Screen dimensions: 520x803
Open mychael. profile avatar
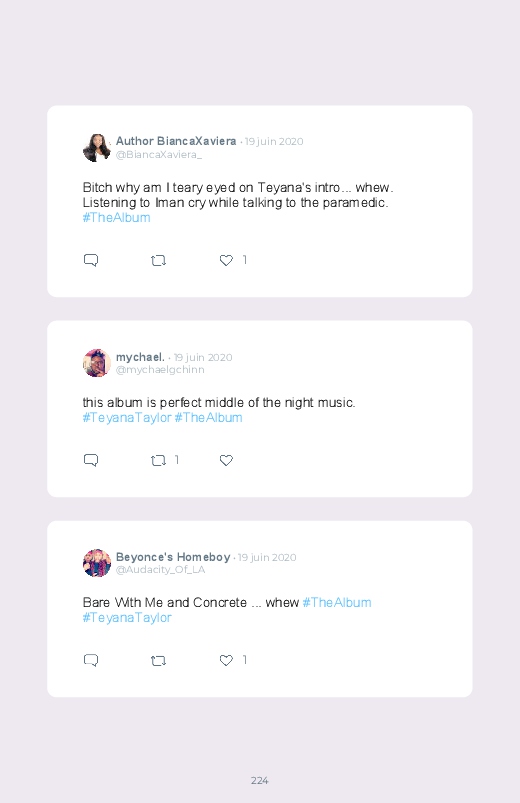(x=97, y=363)
